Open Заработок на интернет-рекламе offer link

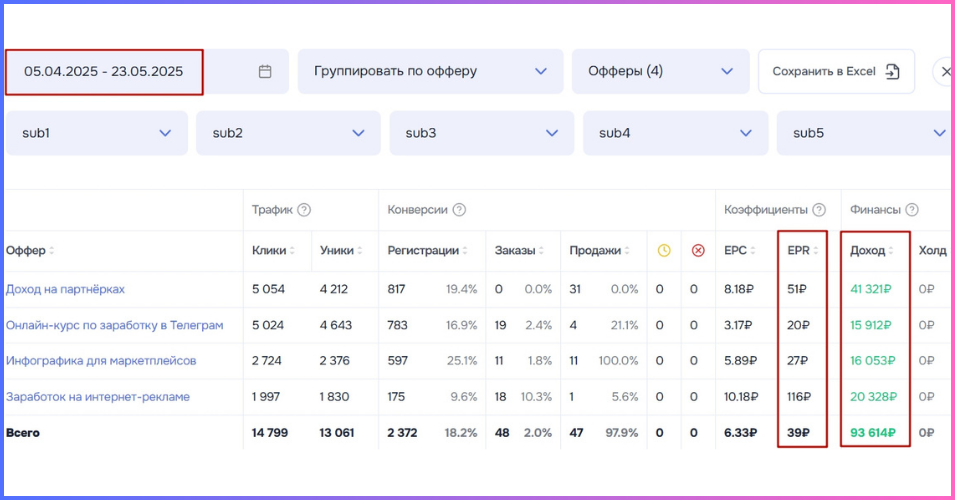(x=98, y=396)
